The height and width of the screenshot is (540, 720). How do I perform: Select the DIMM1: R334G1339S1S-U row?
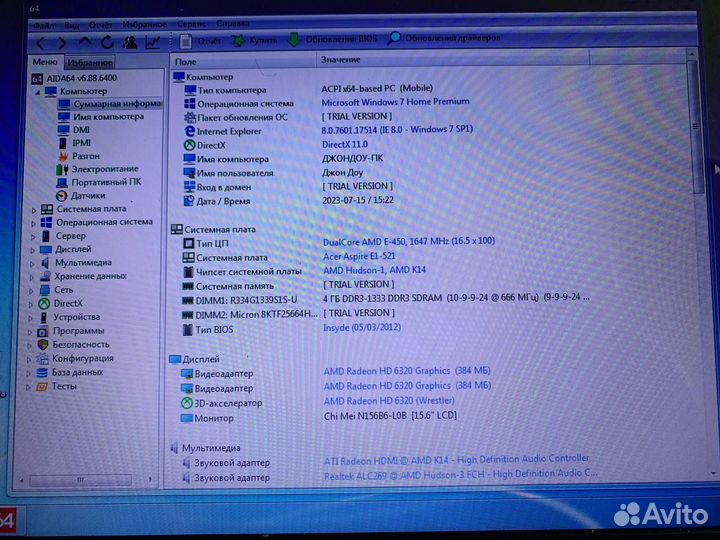(x=386, y=300)
